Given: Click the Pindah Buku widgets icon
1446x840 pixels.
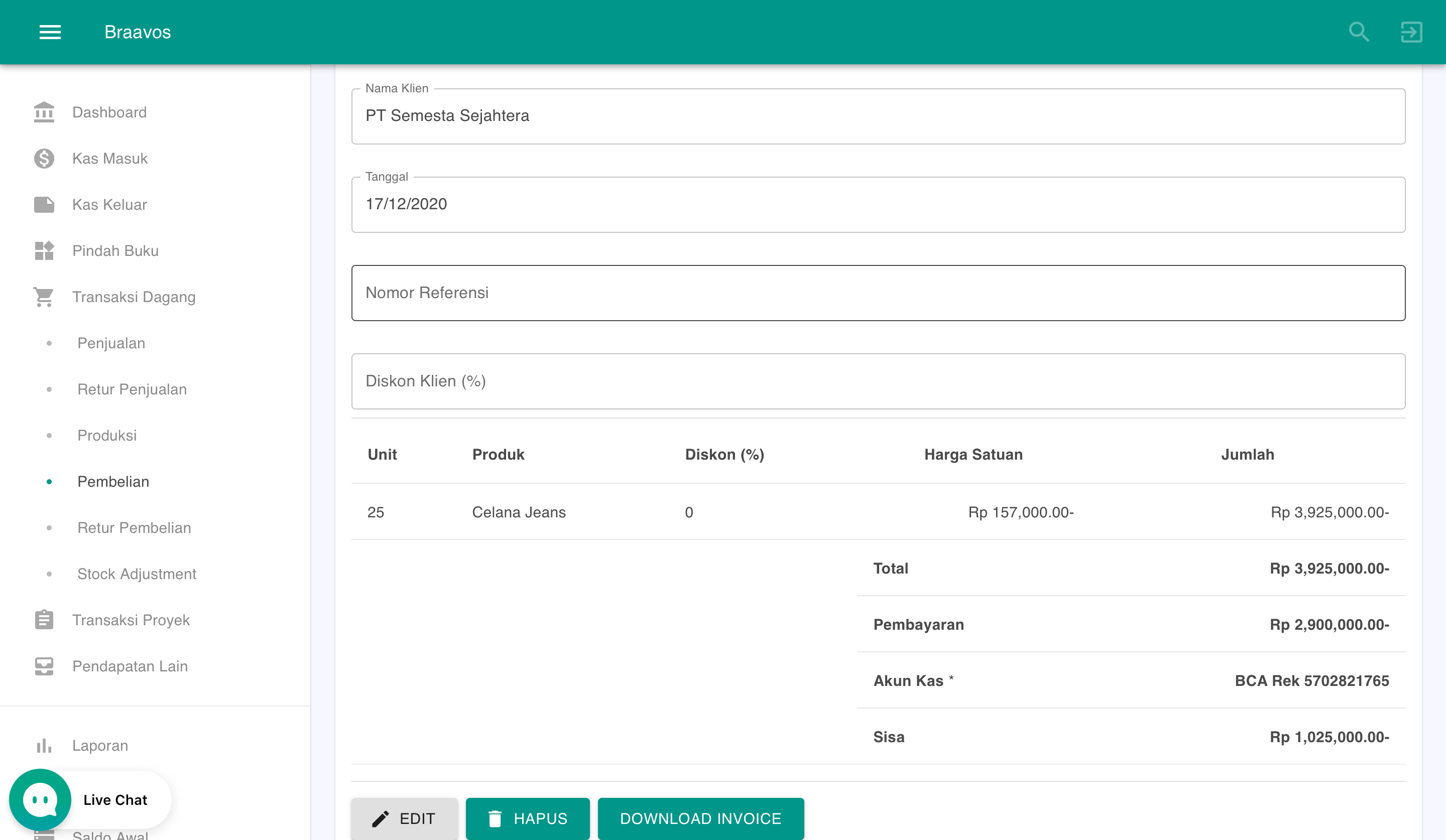Looking at the screenshot, I should [44, 250].
